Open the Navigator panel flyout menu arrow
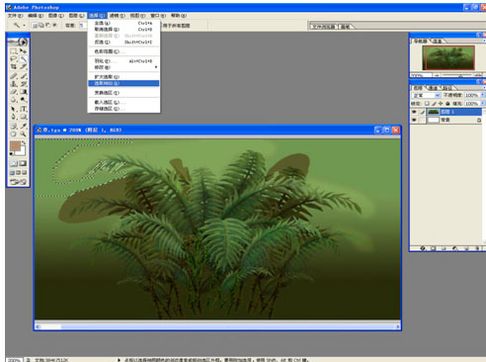 pyautogui.click(x=484, y=41)
